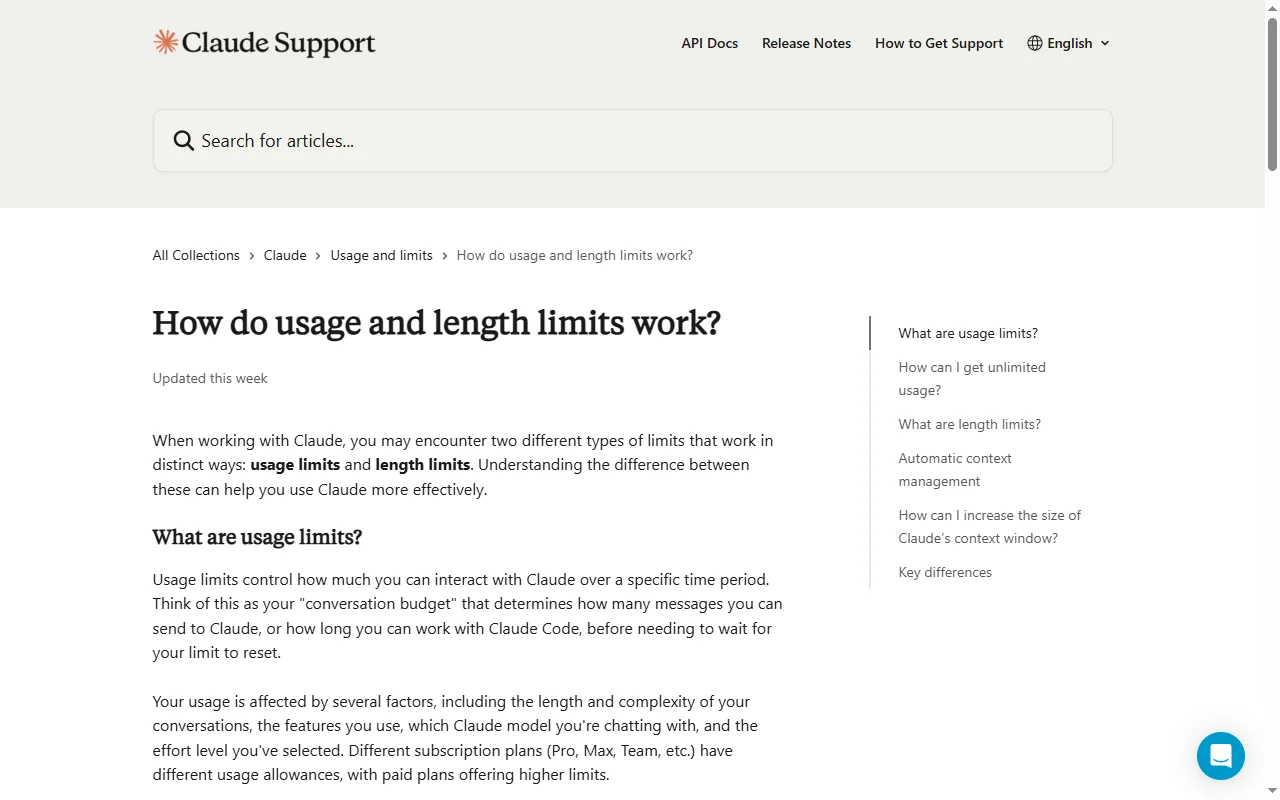Jump to Automatic context management section
The image size is (1280, 800).
coord(955,470)
